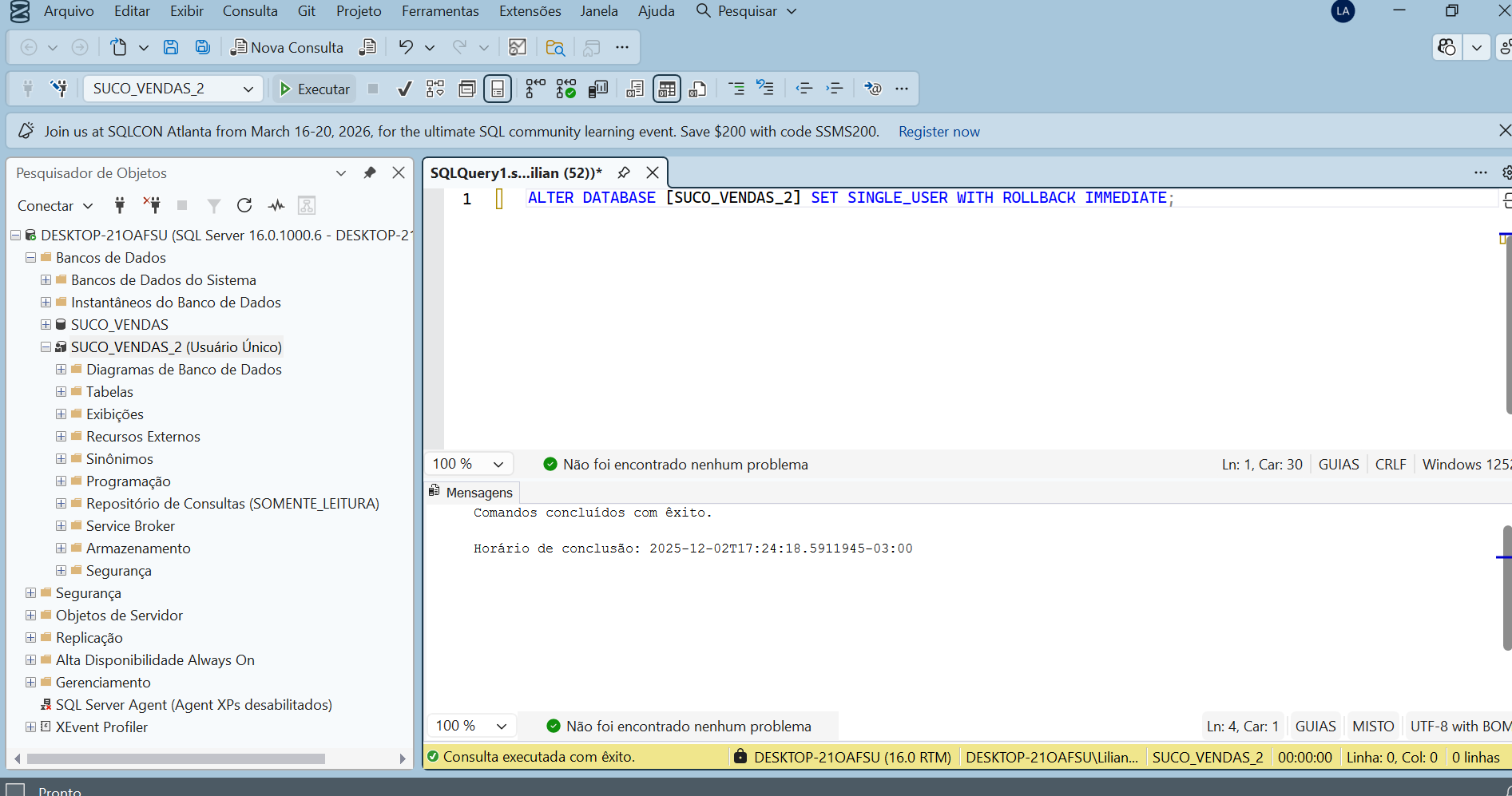The image size is (1512, 796).
Task: Open the SUCO_VENDAS_2 database dropdown
Action: (248, 89)
